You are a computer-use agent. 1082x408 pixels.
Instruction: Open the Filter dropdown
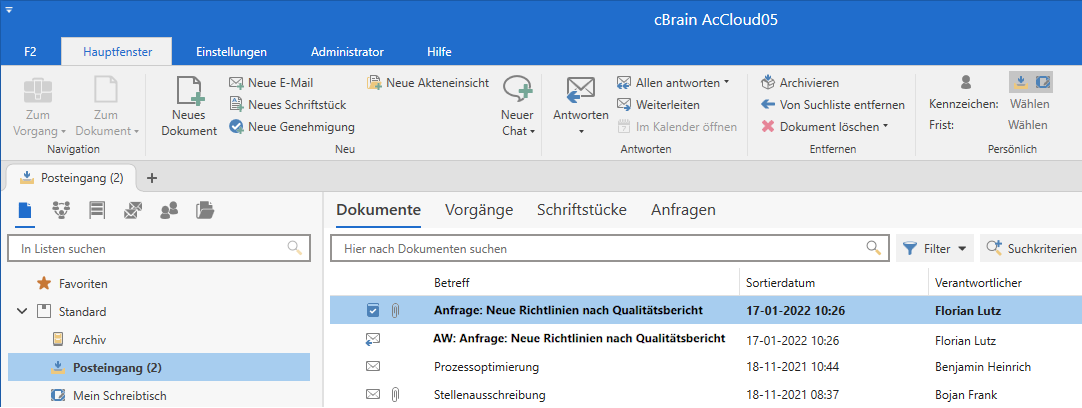click(935, 248)
